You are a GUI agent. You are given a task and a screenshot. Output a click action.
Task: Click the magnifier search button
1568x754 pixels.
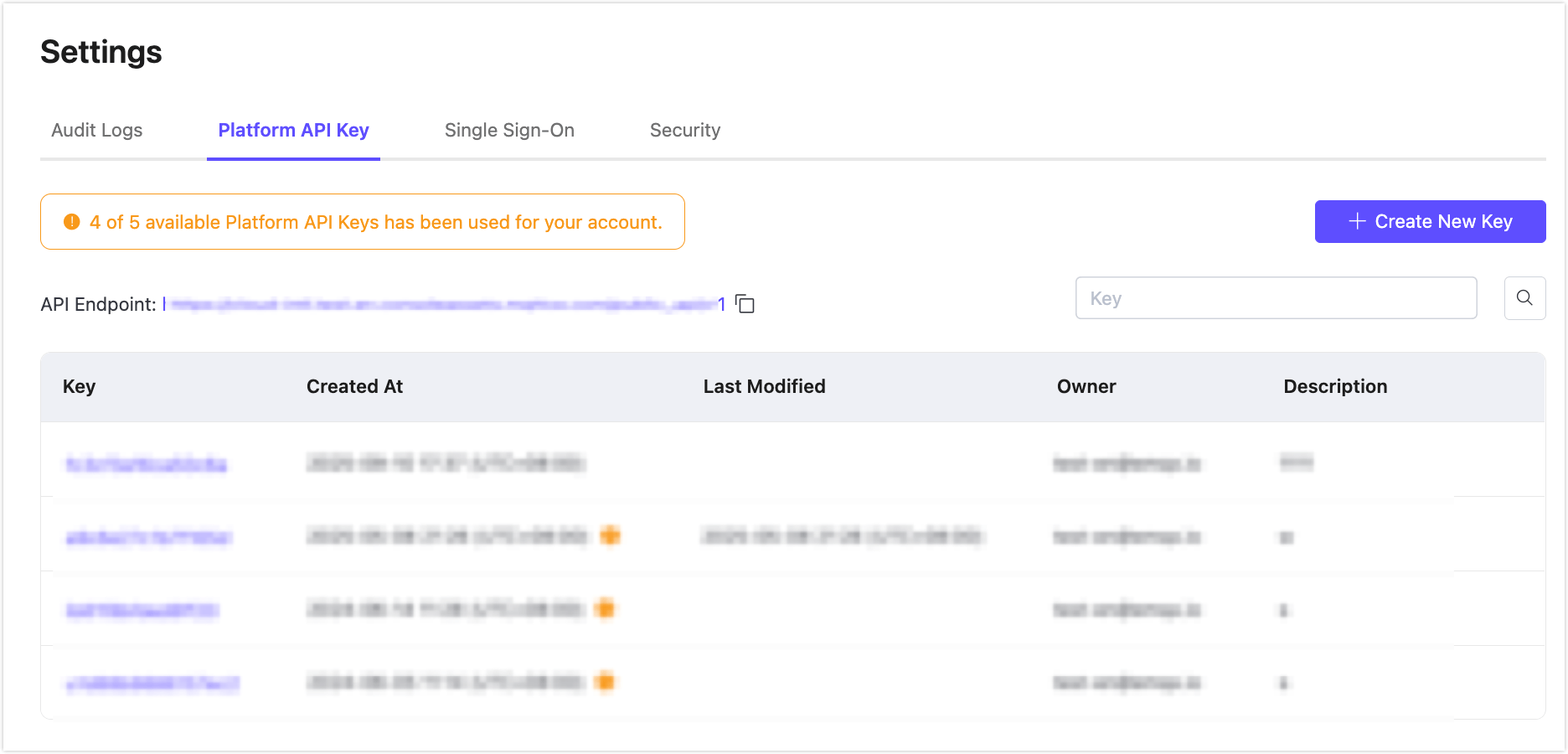[1524, 298]
